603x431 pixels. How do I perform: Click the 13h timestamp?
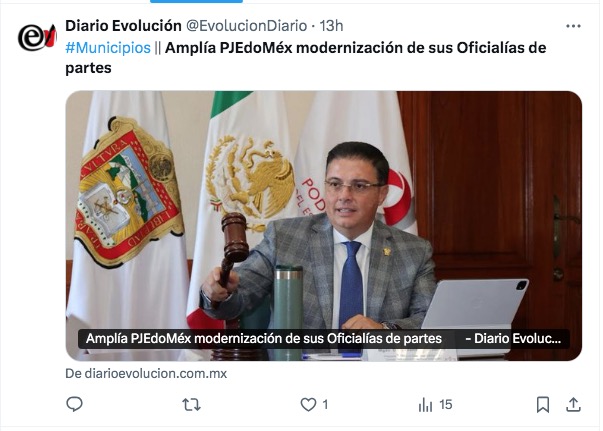pyautogui.click(x=331, y=26)
